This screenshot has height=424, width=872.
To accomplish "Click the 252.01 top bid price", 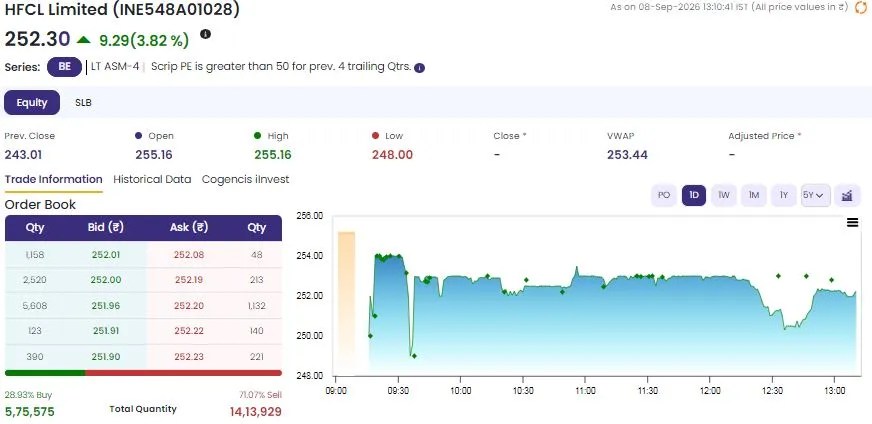I will click(x=106, y=255).
